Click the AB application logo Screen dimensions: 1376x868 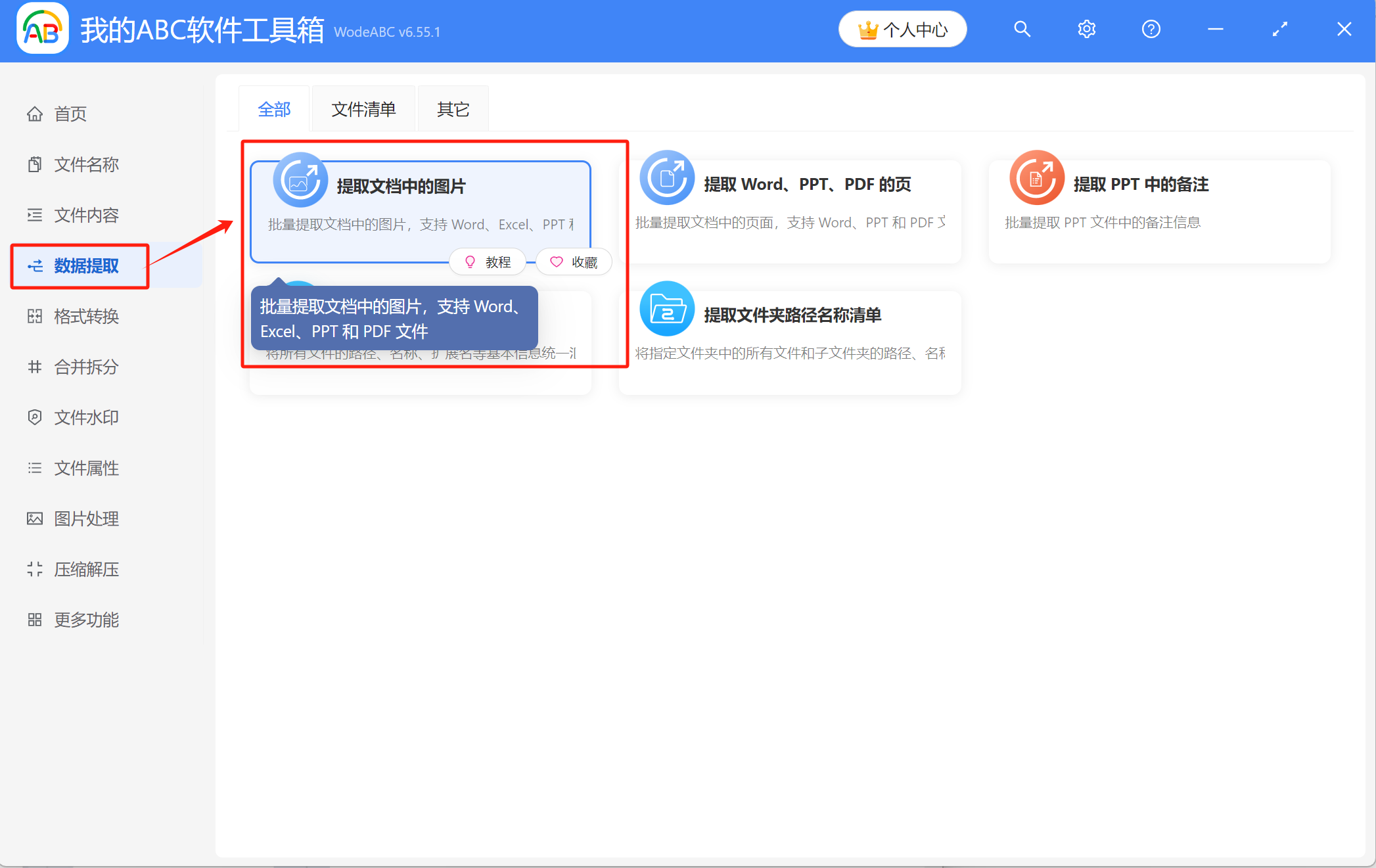[42, 29]
